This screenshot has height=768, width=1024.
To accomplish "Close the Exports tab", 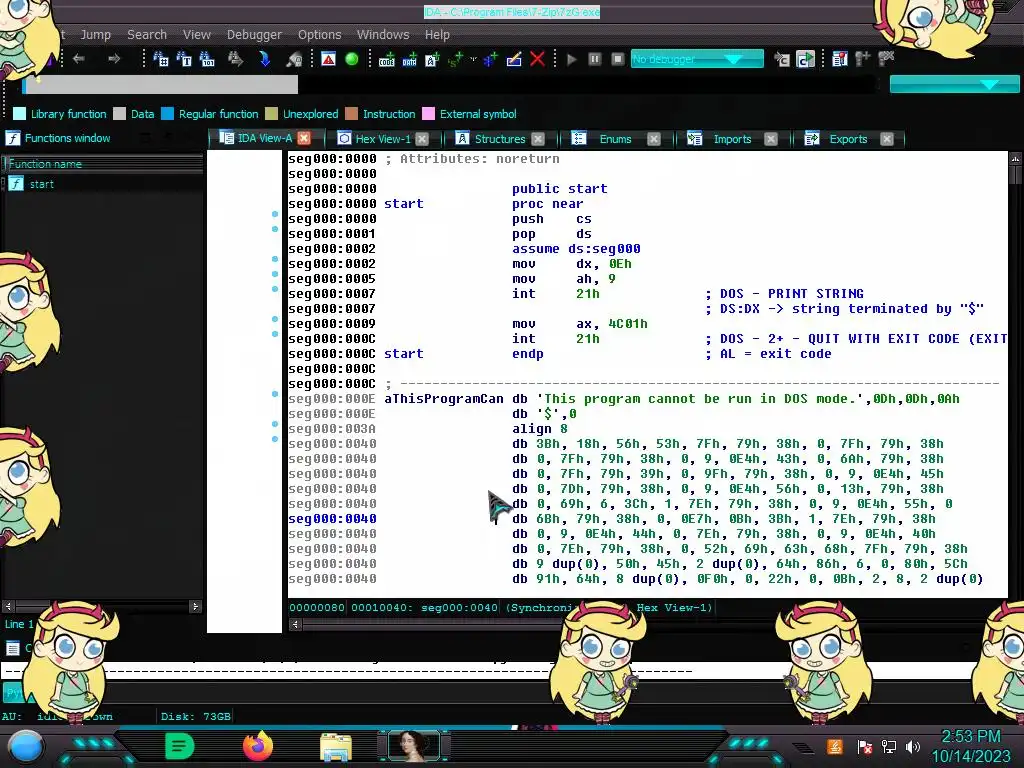I will click(886, 139).
